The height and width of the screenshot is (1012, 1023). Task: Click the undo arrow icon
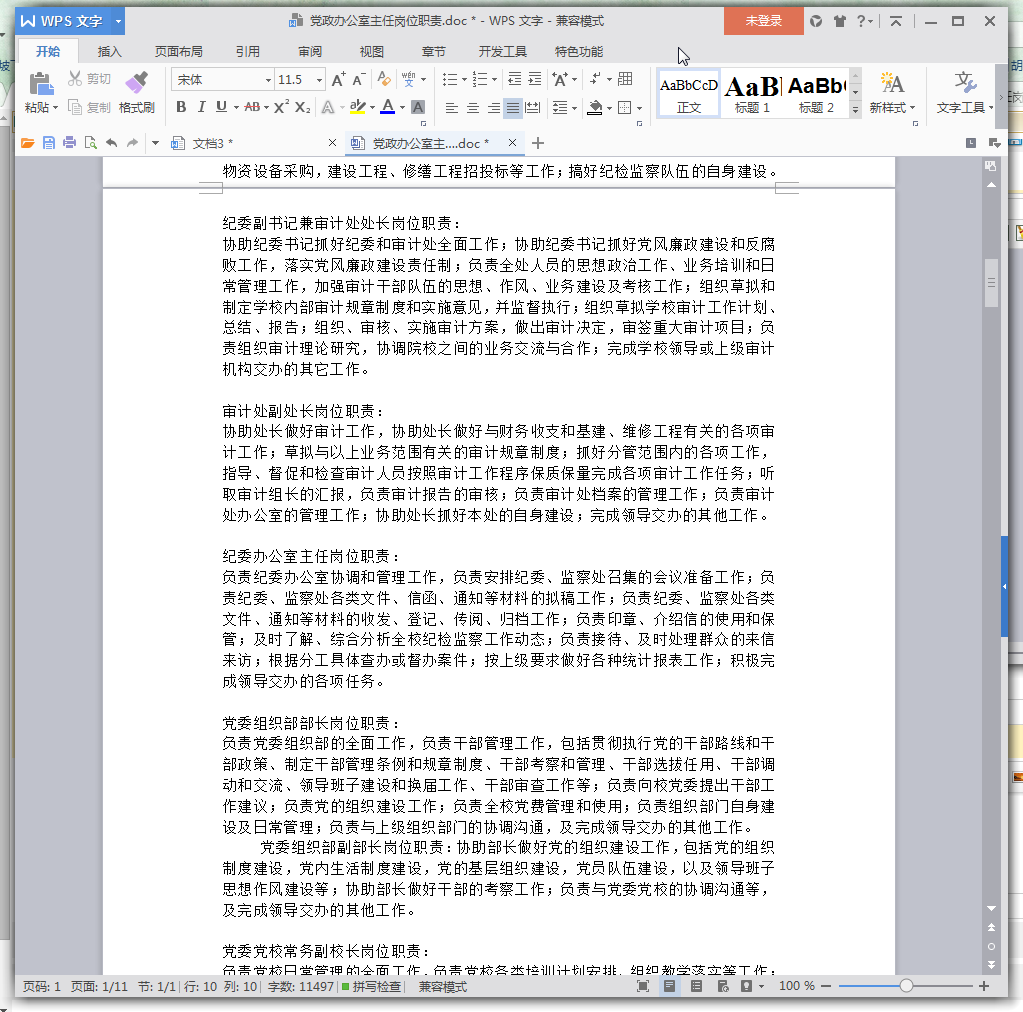[x=112, y=143]
